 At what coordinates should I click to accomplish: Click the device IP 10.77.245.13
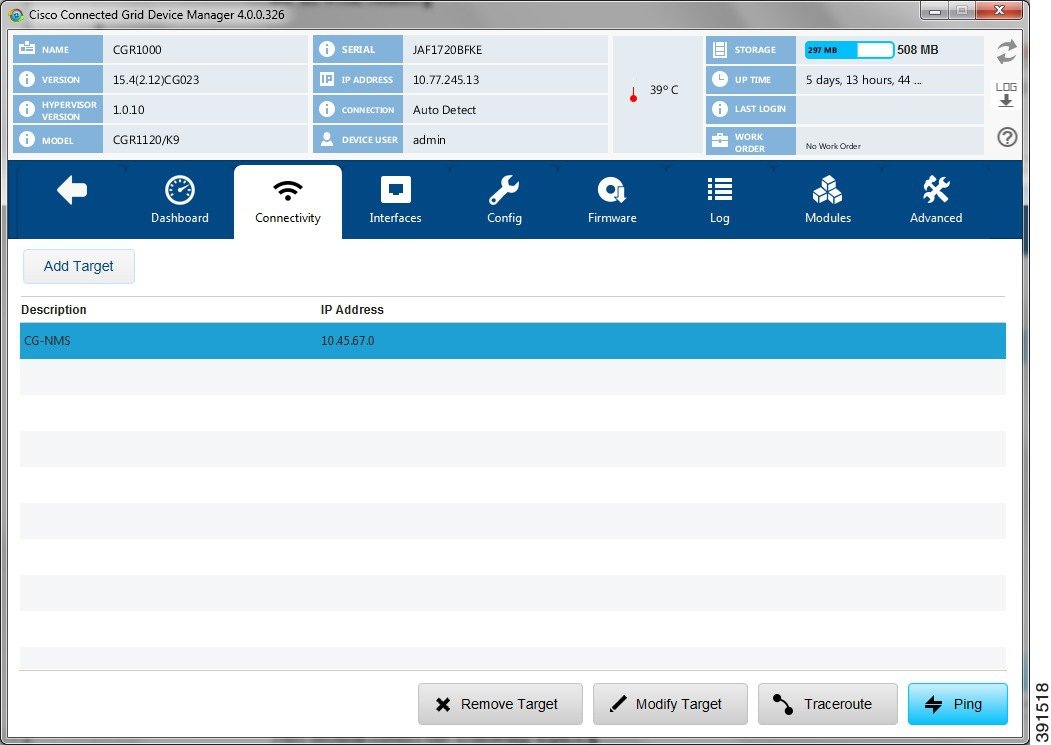(x=446, y=80)
